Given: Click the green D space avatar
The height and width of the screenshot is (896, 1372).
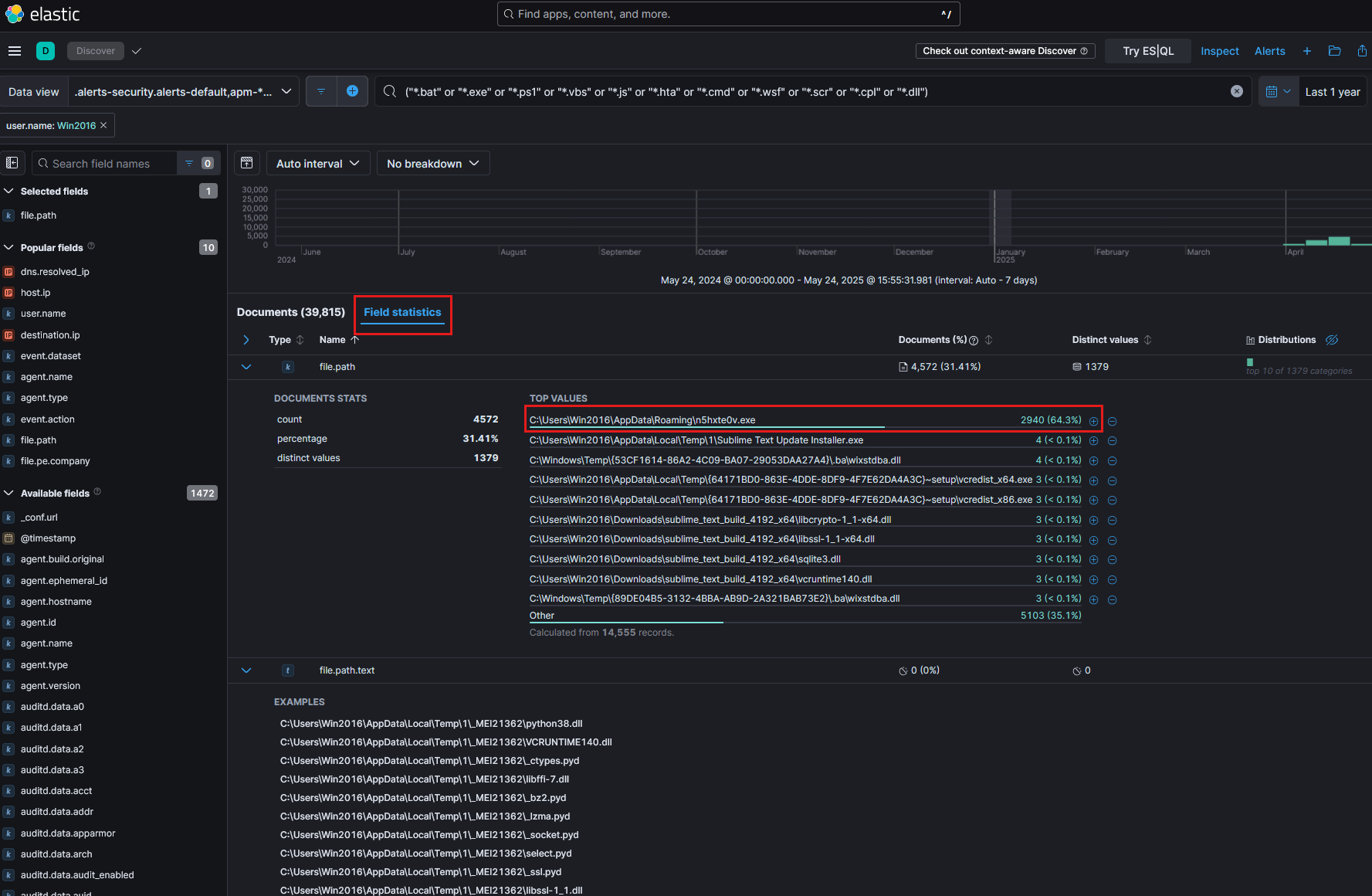Looking at the screenshot, I should [x=46, y=51].
